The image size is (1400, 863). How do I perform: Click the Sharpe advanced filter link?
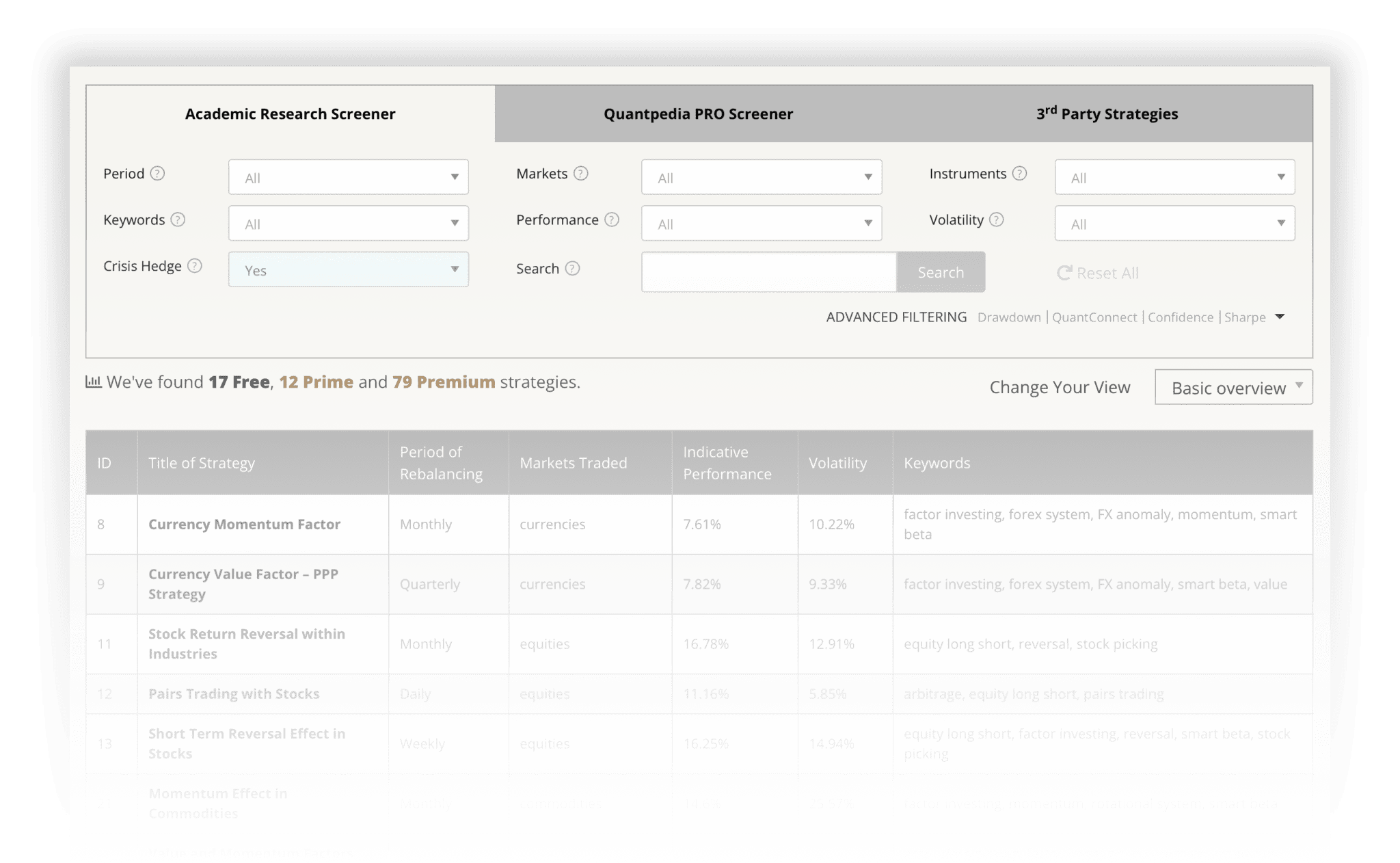(x=1245, y=317)
